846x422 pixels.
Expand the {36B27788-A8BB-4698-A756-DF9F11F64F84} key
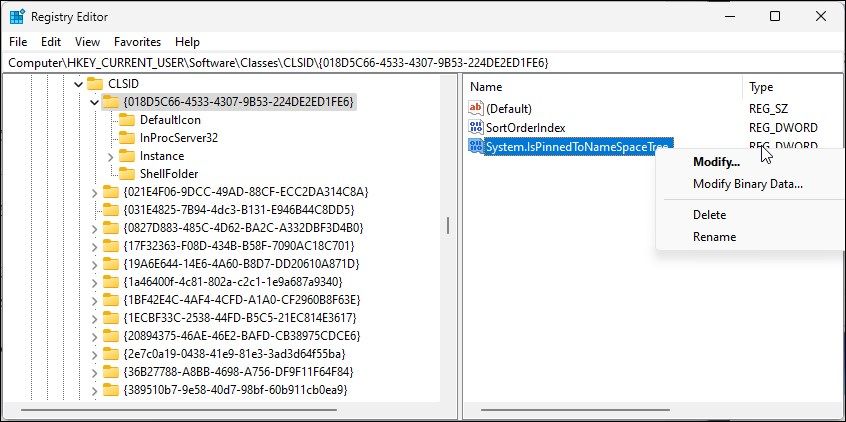point(95,373)
